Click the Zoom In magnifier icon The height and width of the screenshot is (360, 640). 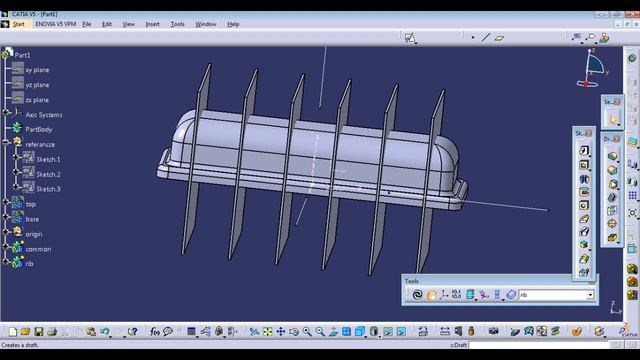pyautogui.click(x=307, y=332)
